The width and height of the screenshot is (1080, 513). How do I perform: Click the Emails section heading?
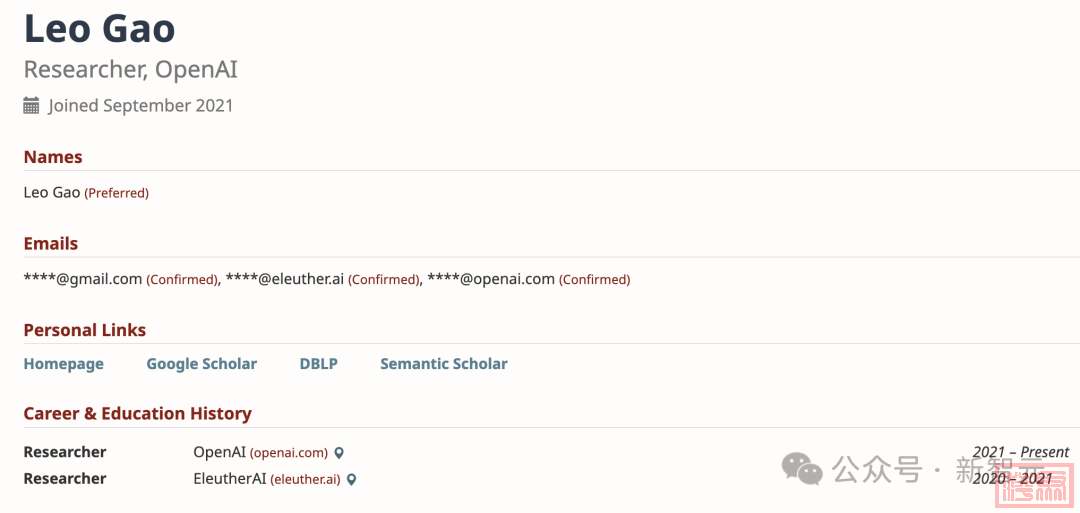pos(50,243)
